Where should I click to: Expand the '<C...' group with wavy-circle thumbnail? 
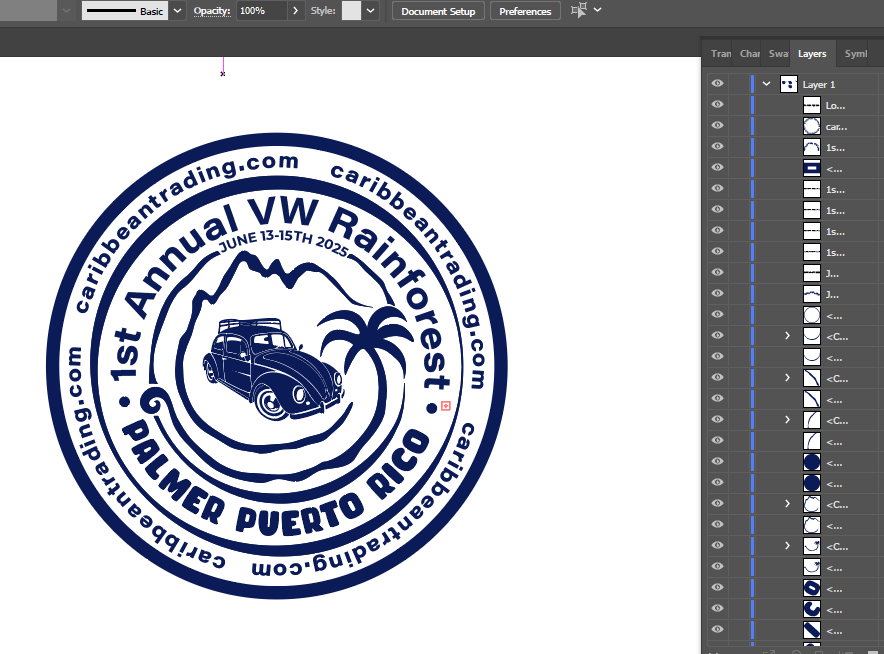click(788, 504)
